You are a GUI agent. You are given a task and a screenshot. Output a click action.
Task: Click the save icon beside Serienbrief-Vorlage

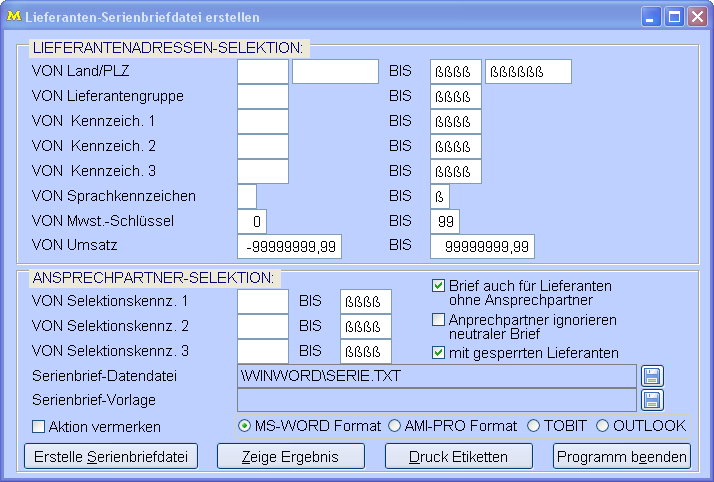651,400
